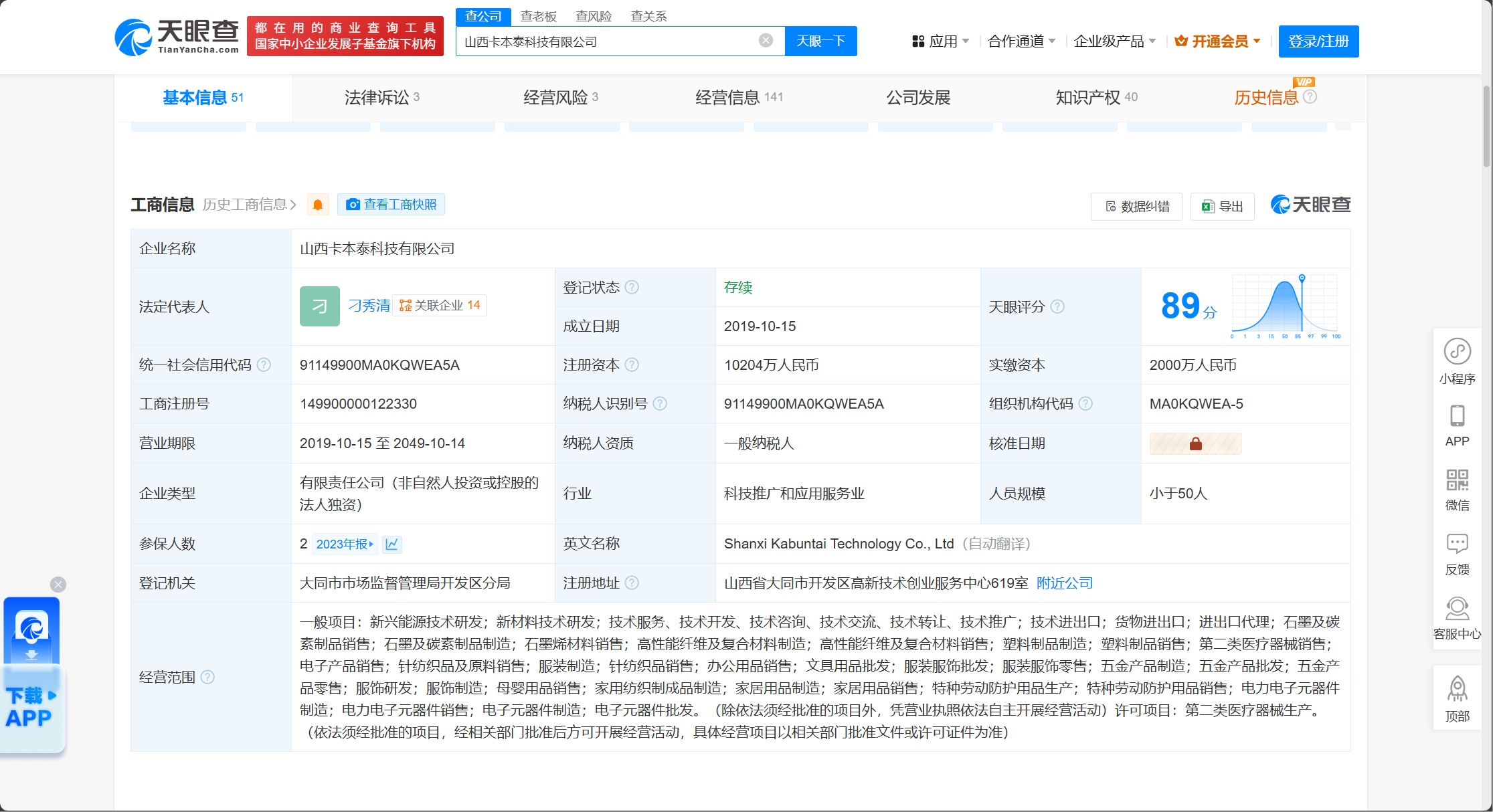Switch to the 查风险 search tab
1493x812 pixels.
(x=594, y=17)
